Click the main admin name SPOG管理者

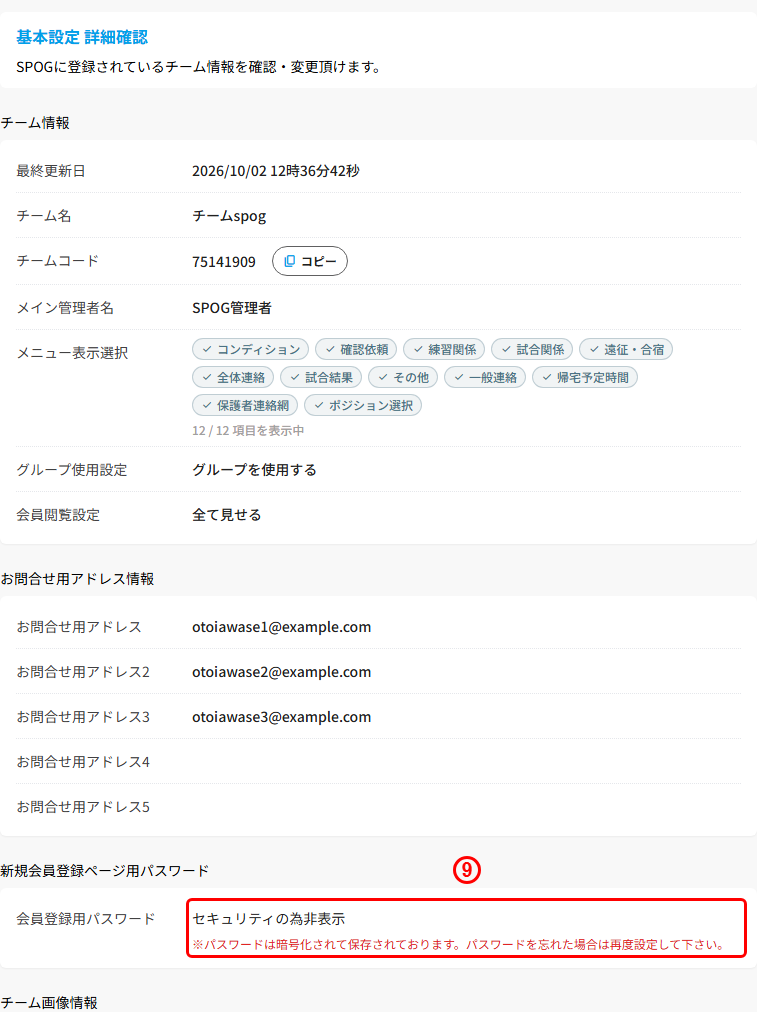[232, 308]
